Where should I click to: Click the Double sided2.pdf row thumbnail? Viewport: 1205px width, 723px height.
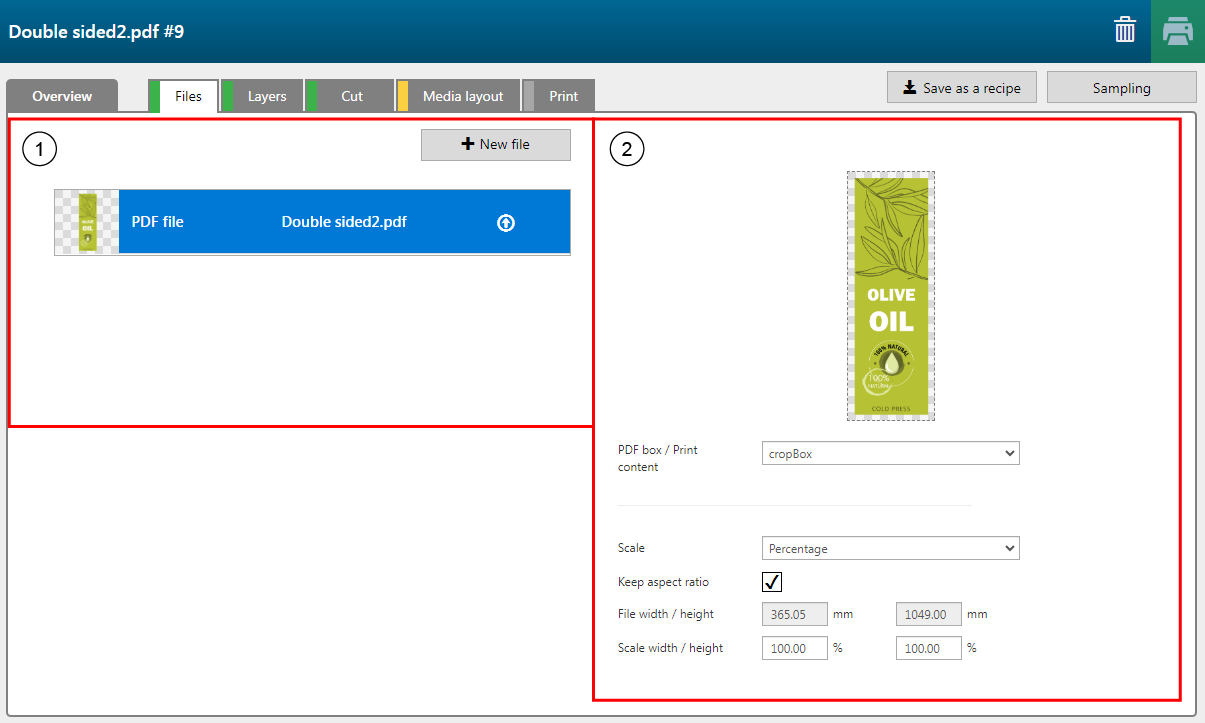pyautogui.click(x=87, y=222)
